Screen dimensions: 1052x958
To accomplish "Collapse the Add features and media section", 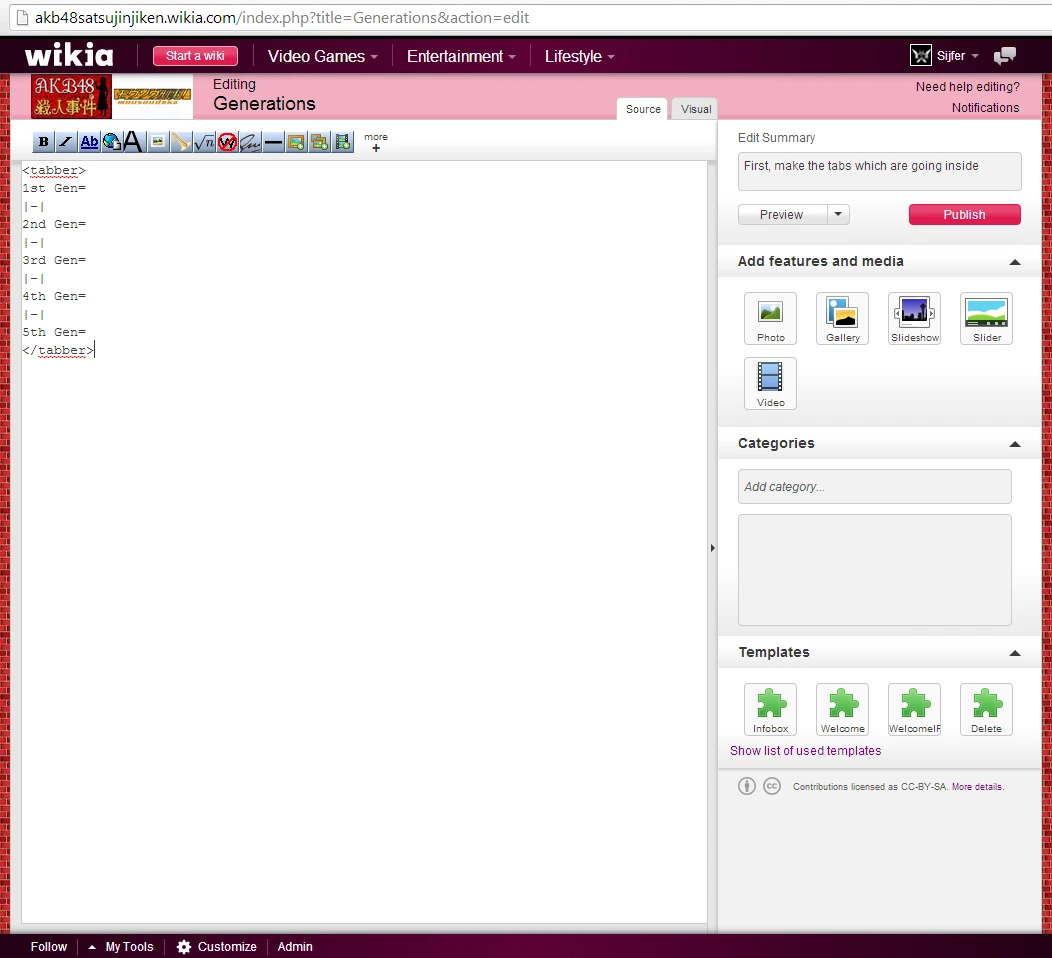I will (1014, 262).
